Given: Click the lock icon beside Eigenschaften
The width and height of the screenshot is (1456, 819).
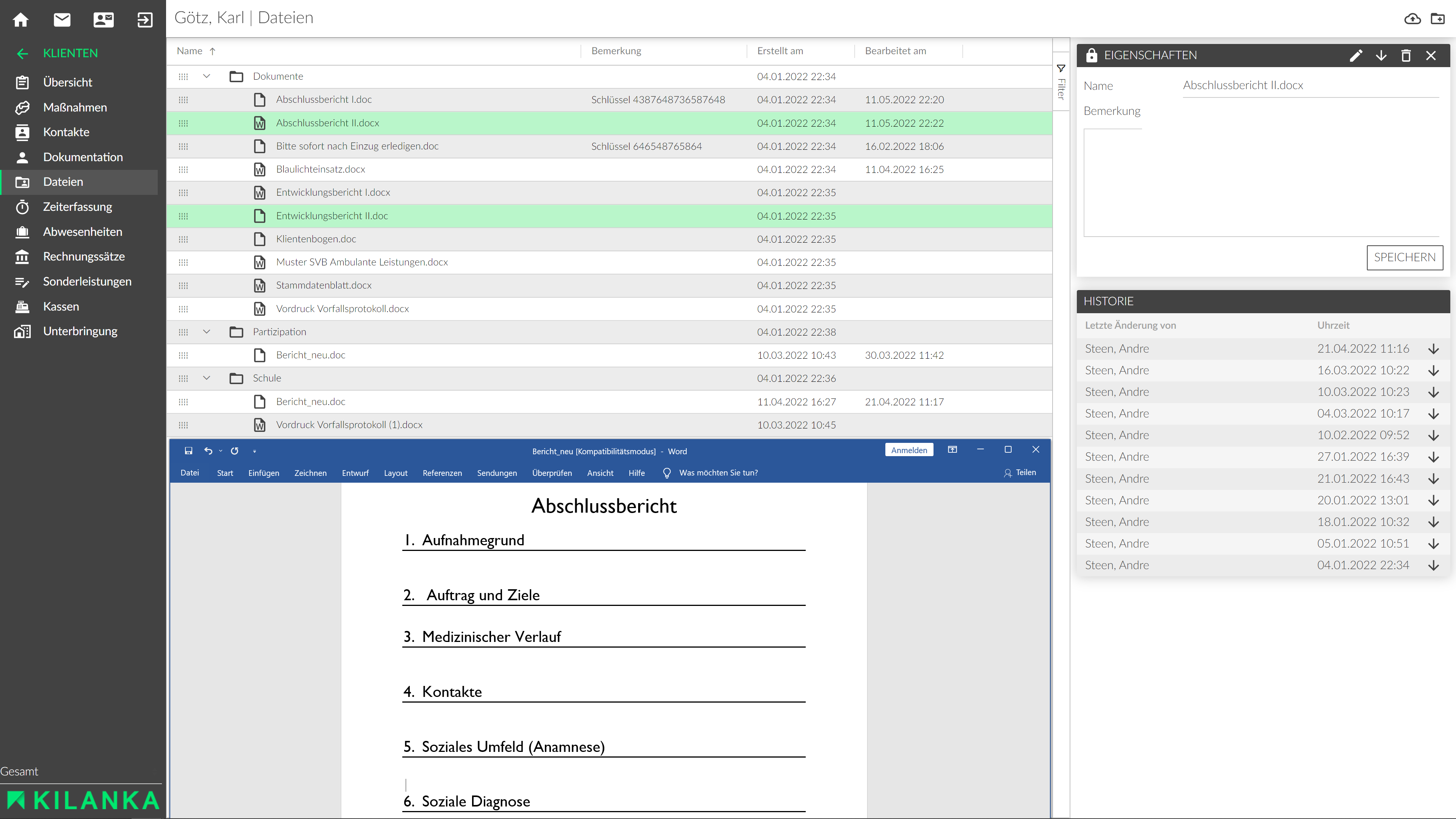Looking at the screenshot, I should coord(1092,55).
